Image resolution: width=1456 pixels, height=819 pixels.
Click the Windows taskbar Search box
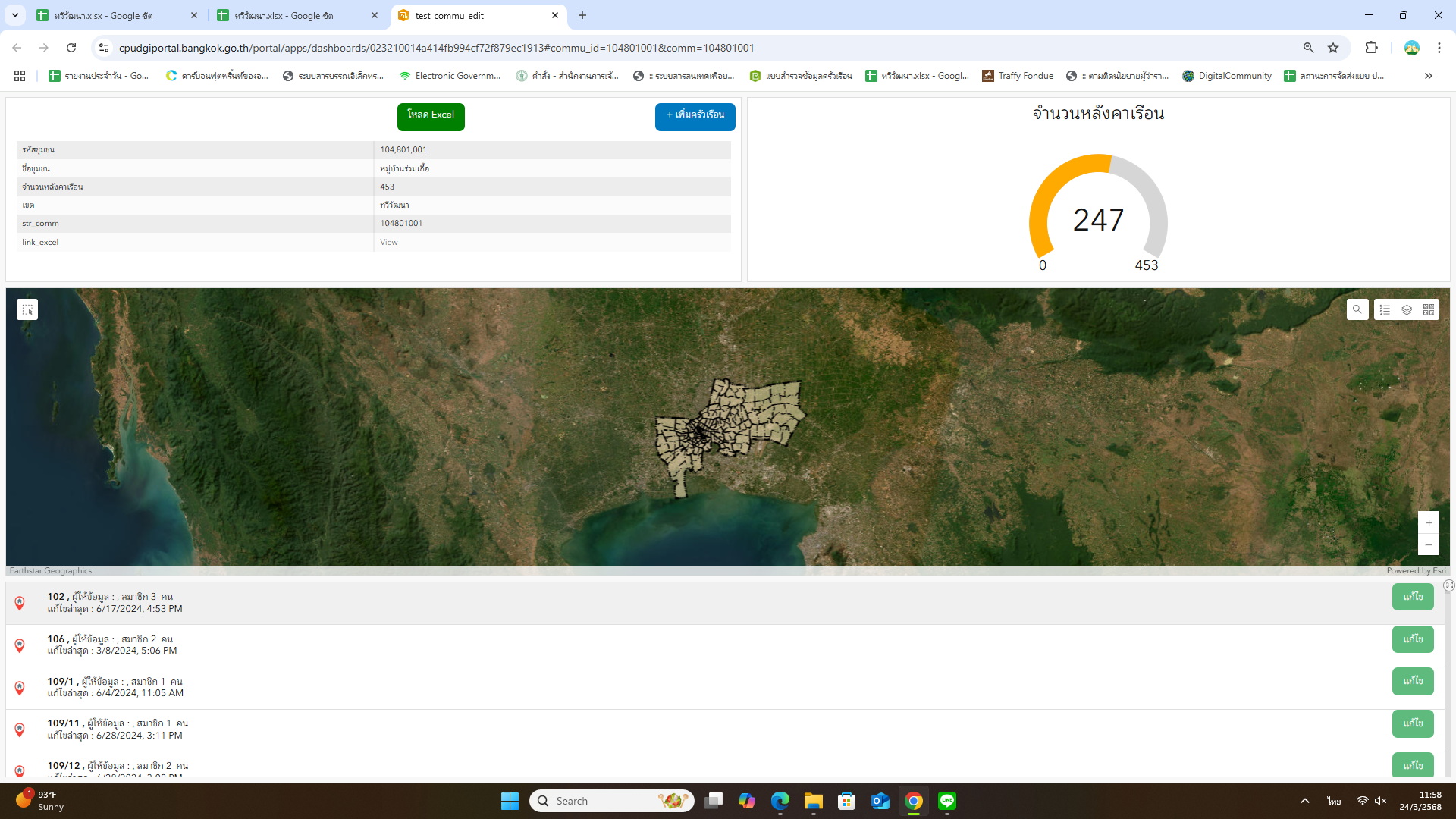point(612,801)
